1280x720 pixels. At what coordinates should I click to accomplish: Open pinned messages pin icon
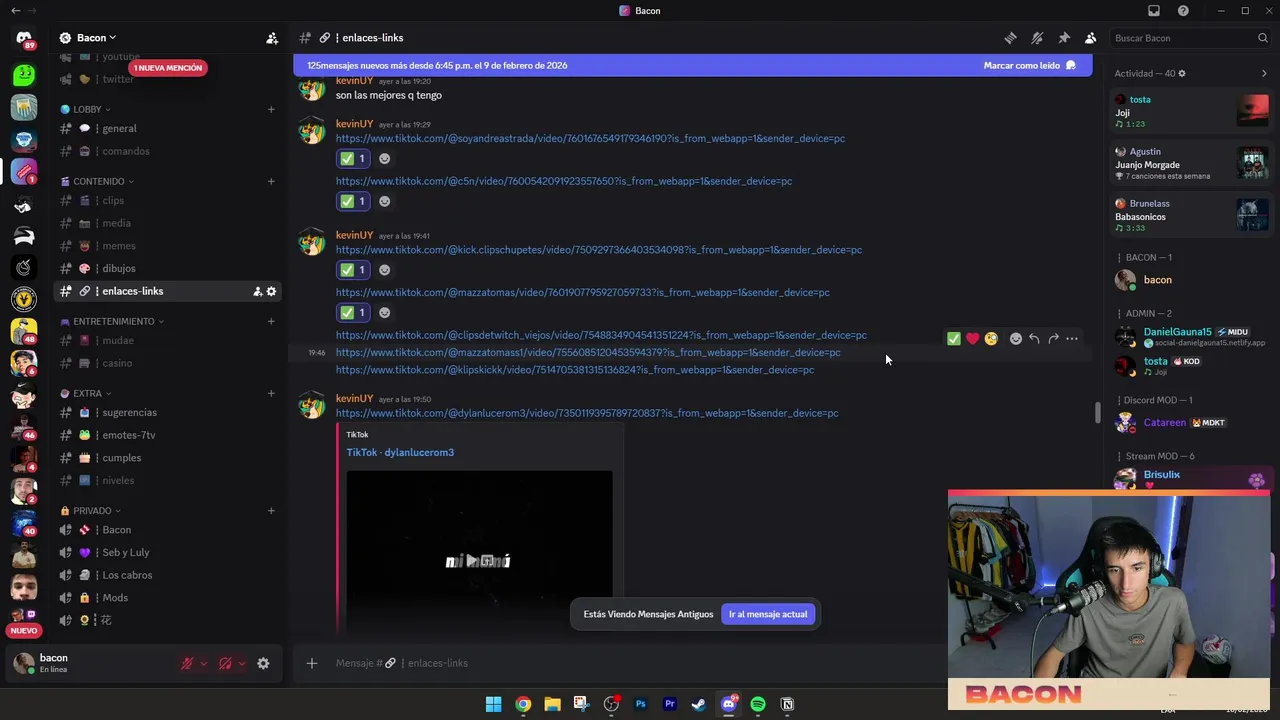pos(1064,38)
